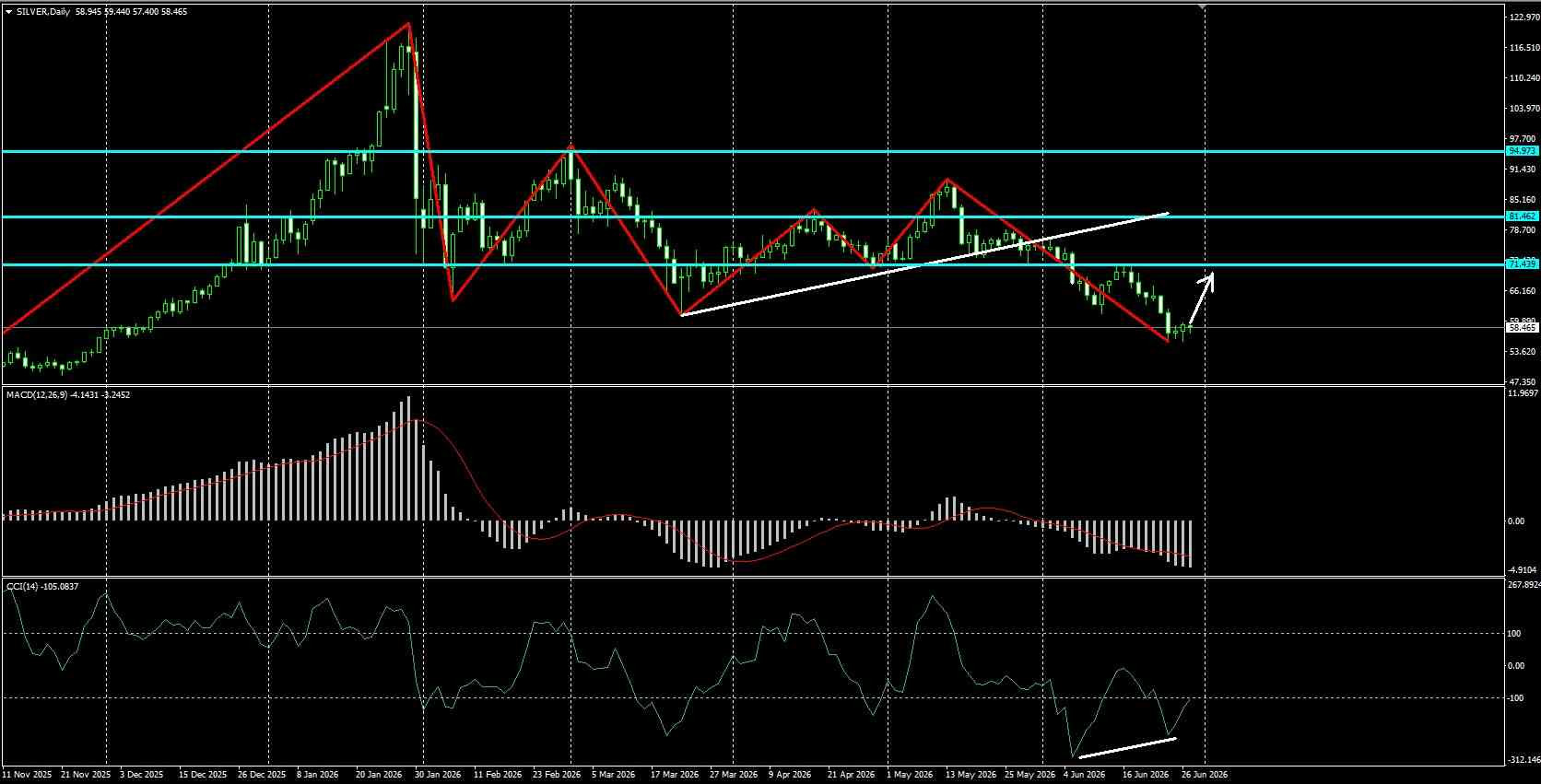
Task: Click the 116.510 price scale value
Action: (1523, 48)
